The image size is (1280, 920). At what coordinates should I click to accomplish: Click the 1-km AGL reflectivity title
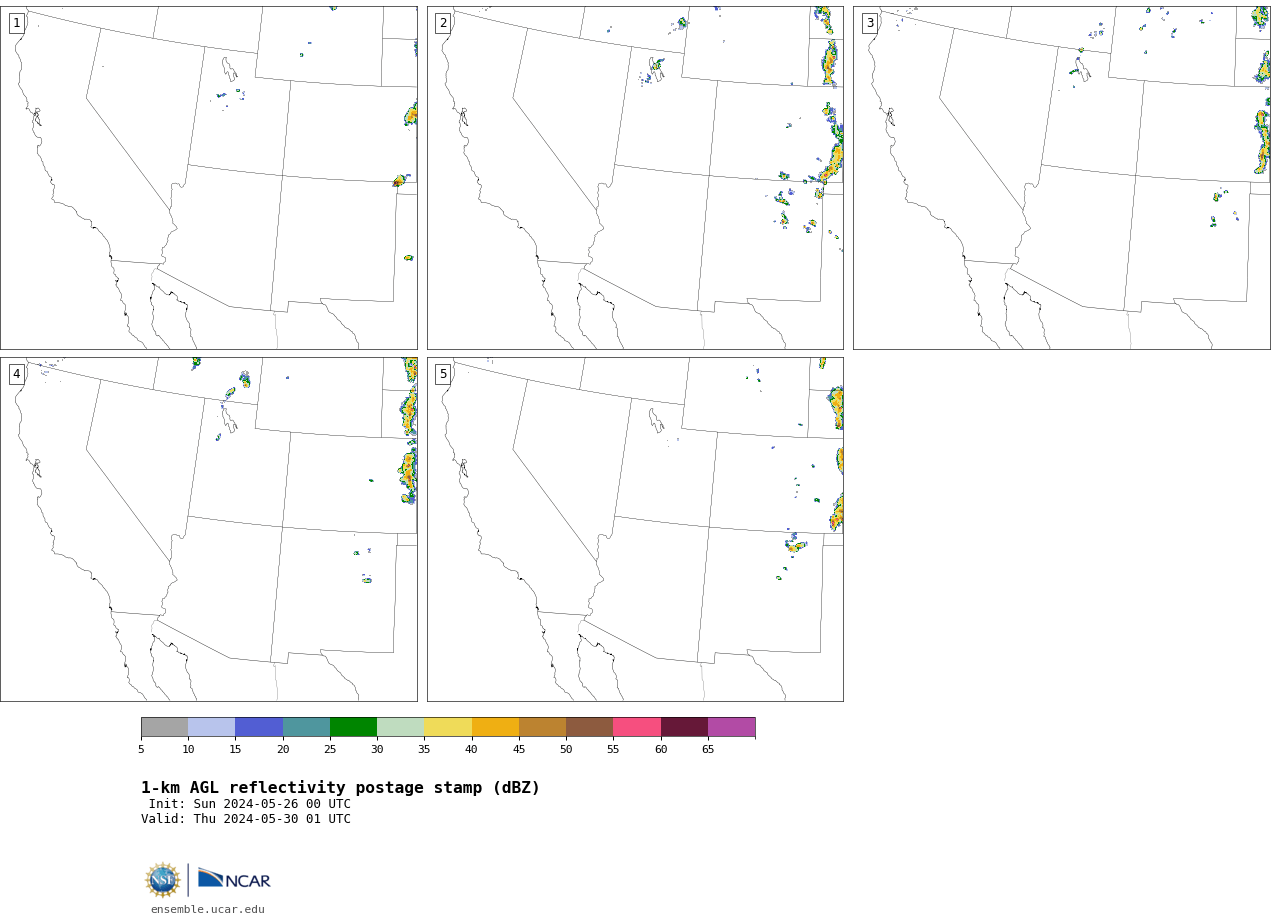[340, 788]
